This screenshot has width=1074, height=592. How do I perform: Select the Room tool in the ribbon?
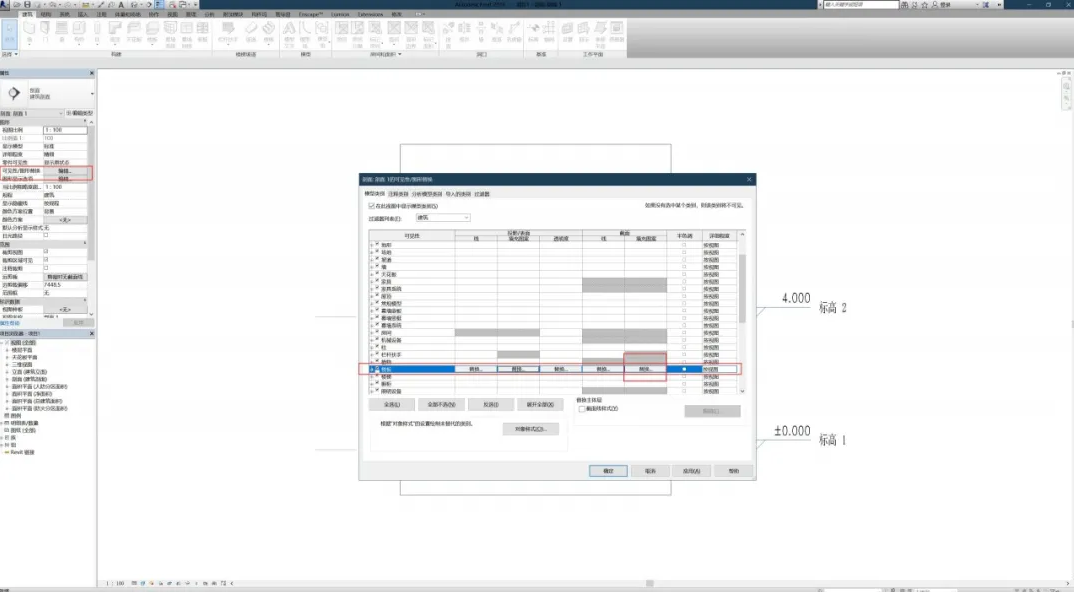point(342,32)
